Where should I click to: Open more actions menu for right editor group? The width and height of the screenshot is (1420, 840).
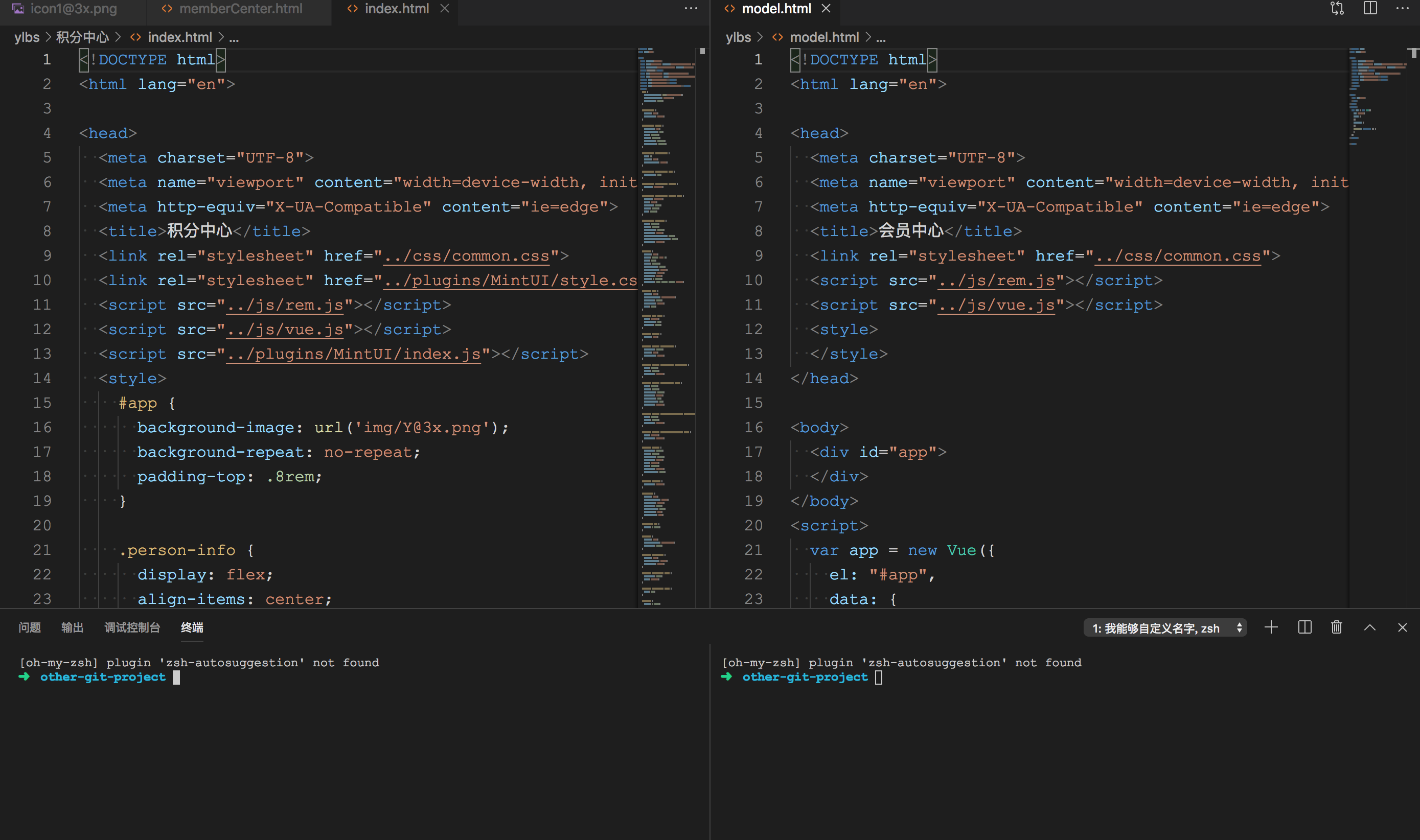pos(1403,9)
